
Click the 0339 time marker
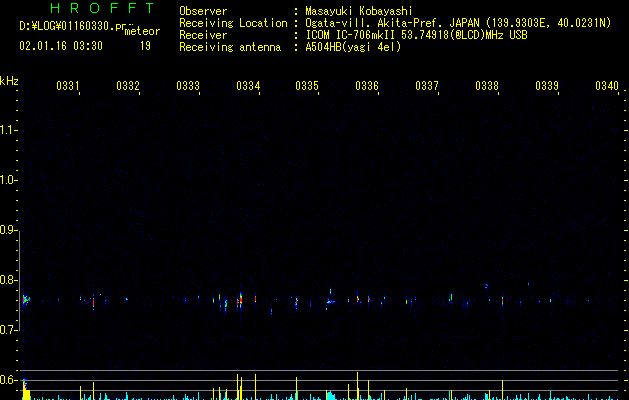coord(547,85)
